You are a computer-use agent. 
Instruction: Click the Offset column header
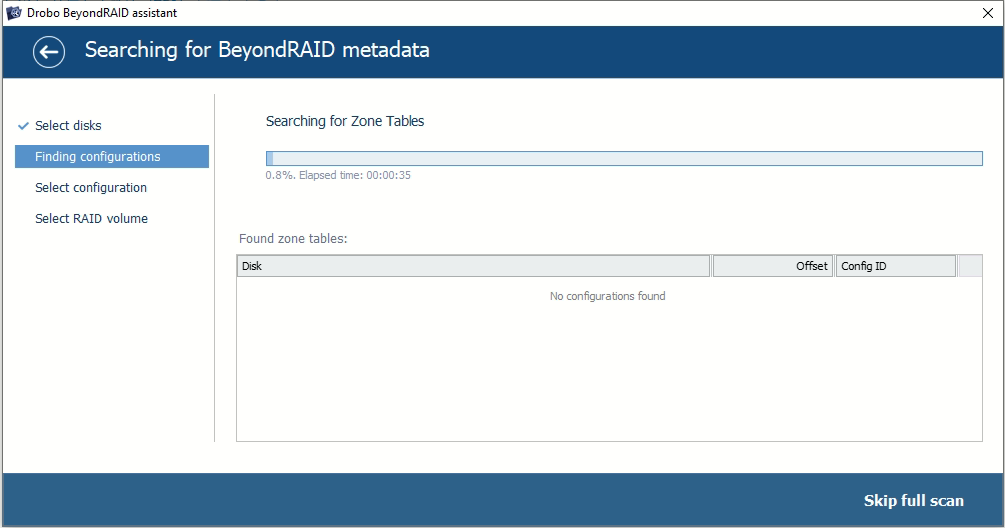click(x=772, y=266)
